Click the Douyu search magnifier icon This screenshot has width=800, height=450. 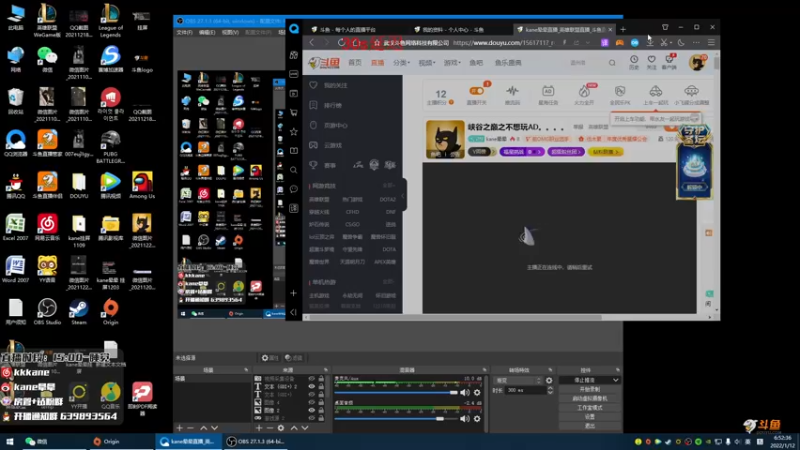[x=612, y=63]
